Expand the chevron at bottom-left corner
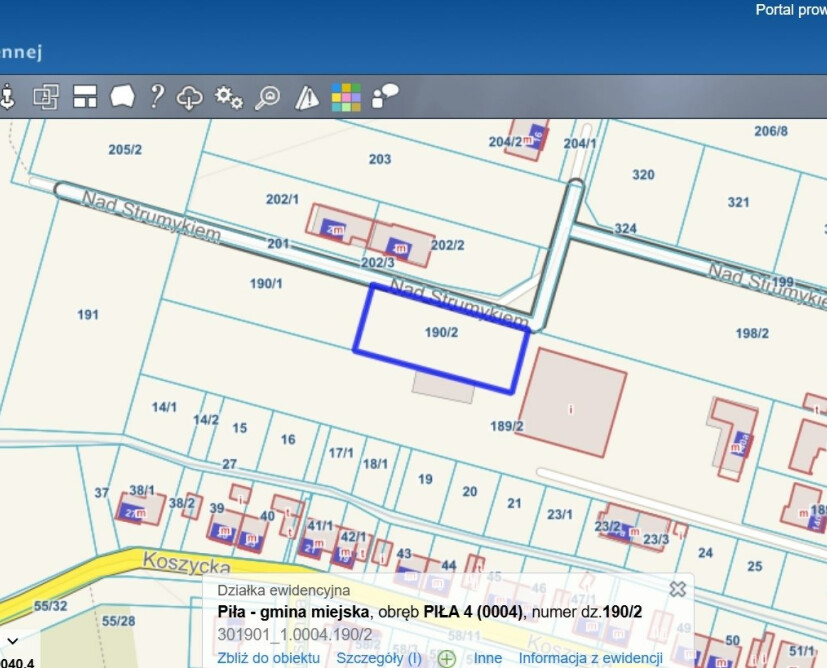Viewport: 827px width, 668px height. (12, 640)
